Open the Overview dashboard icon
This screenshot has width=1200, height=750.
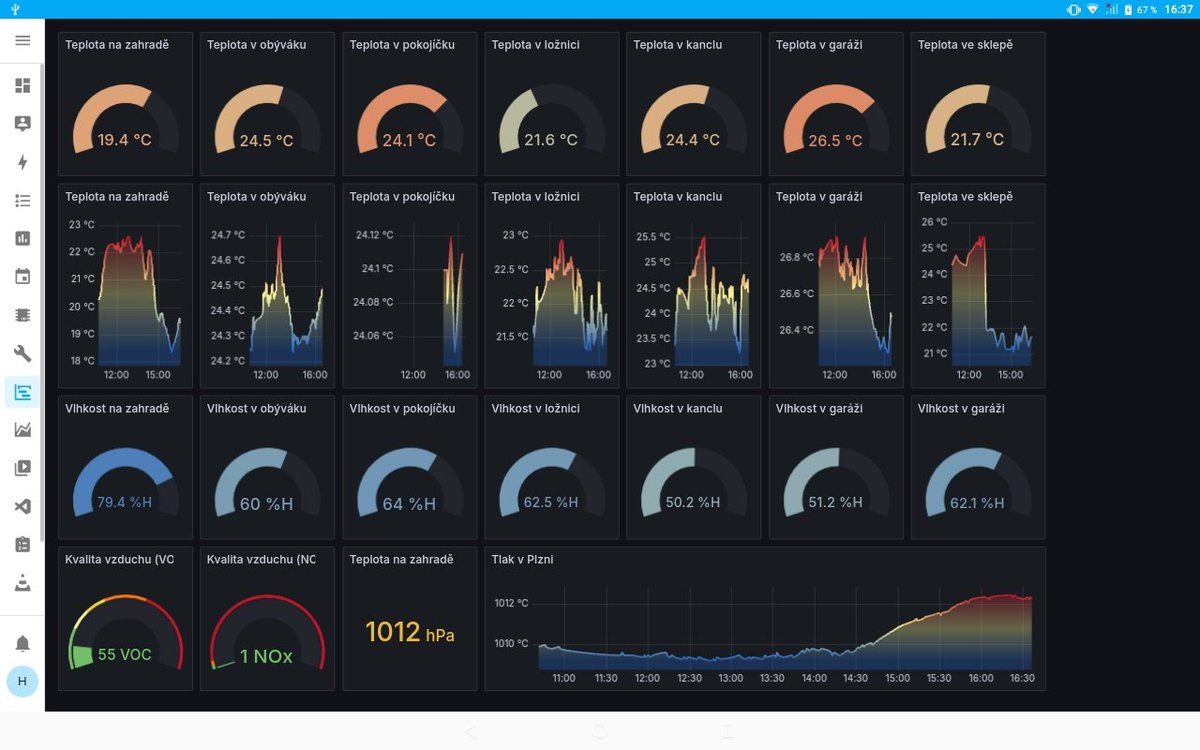point(22,85)
